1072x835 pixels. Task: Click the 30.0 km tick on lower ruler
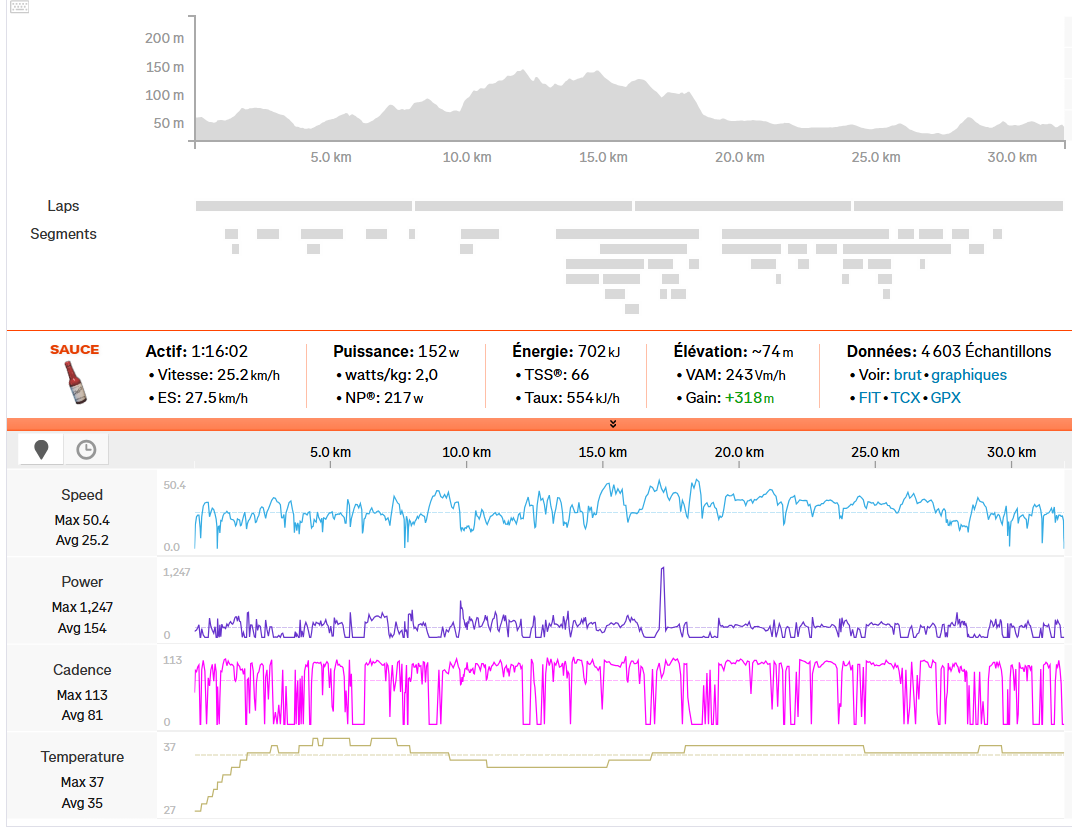pyautogui.click(x=1011, y=452)
